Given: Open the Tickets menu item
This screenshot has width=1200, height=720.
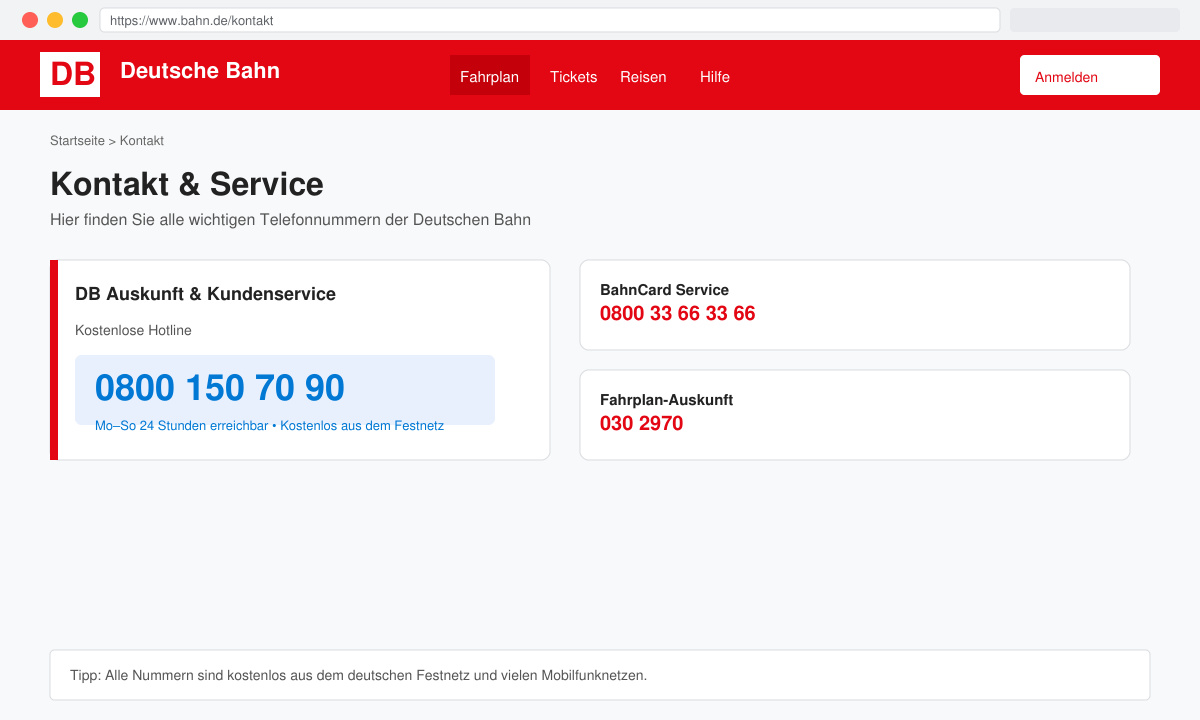Looking at the screenshot, I should click(573, 76).
